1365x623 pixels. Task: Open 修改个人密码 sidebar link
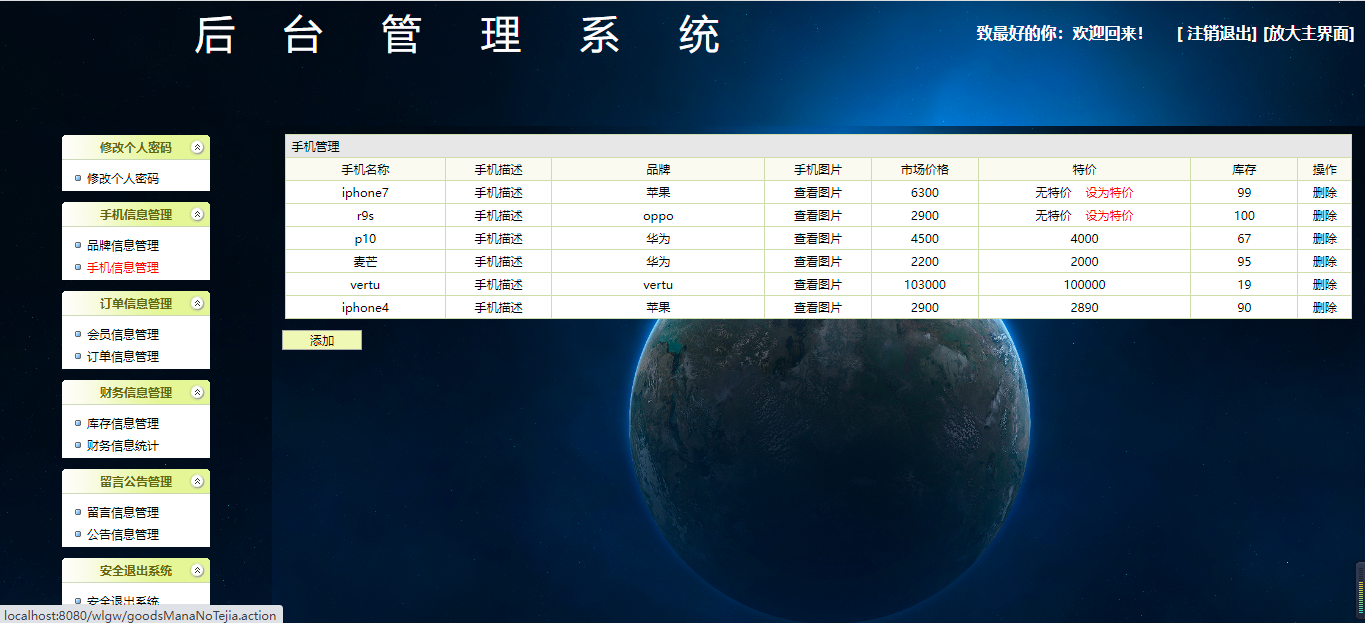pos(123,178)
